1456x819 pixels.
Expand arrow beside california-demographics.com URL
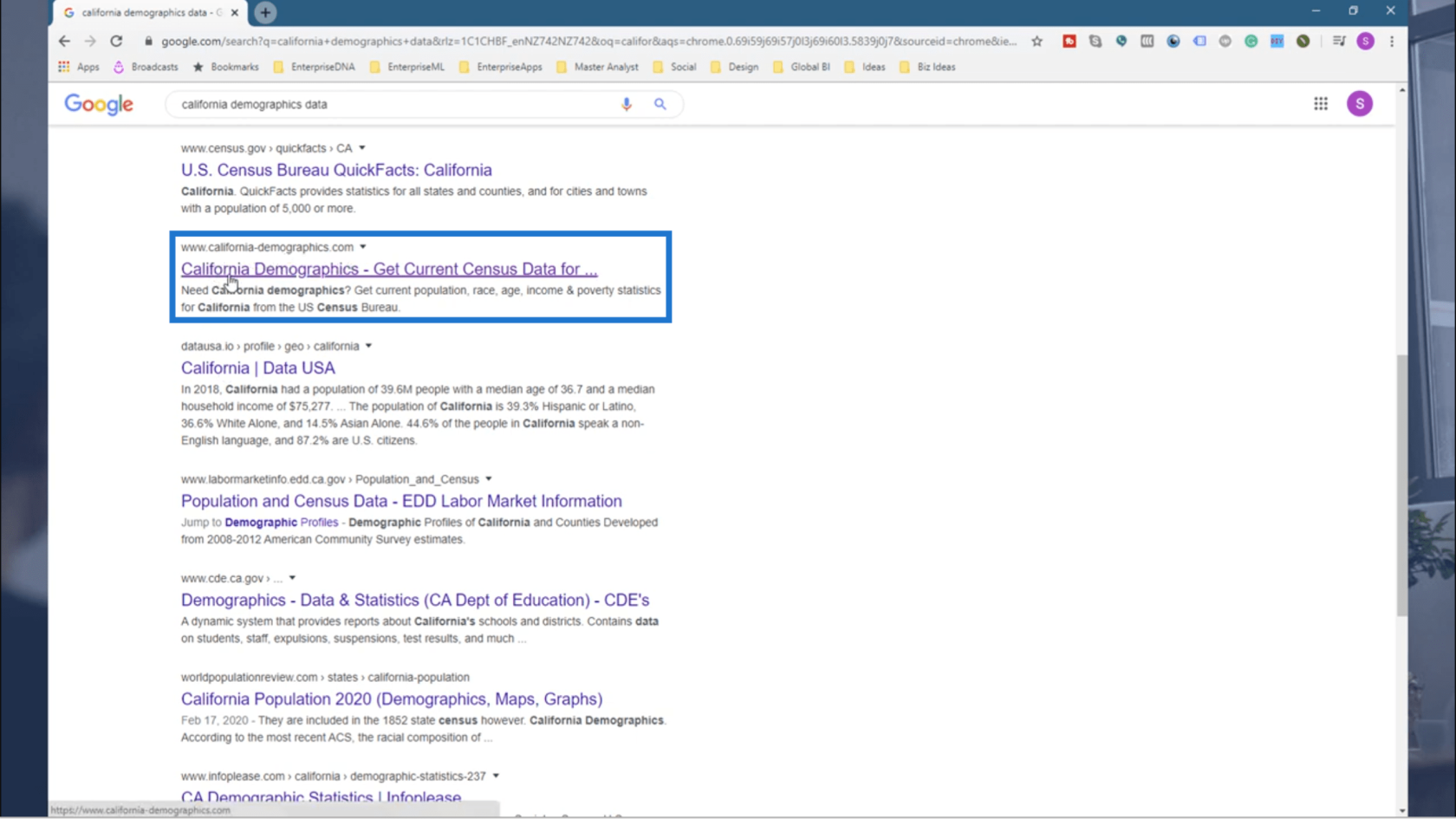[x=363, y=247]
